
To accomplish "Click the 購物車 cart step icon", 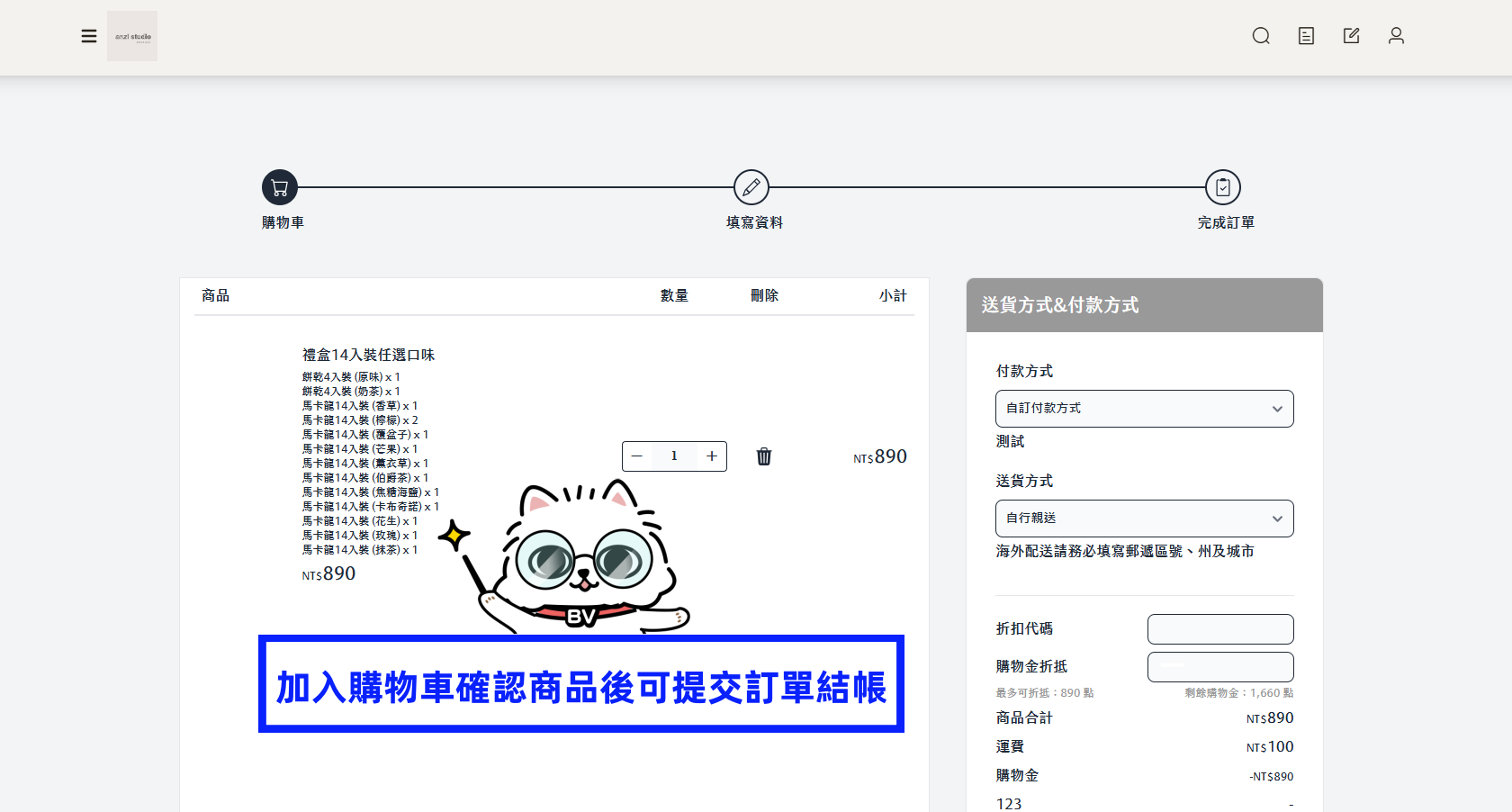I will tap(280, 187).
